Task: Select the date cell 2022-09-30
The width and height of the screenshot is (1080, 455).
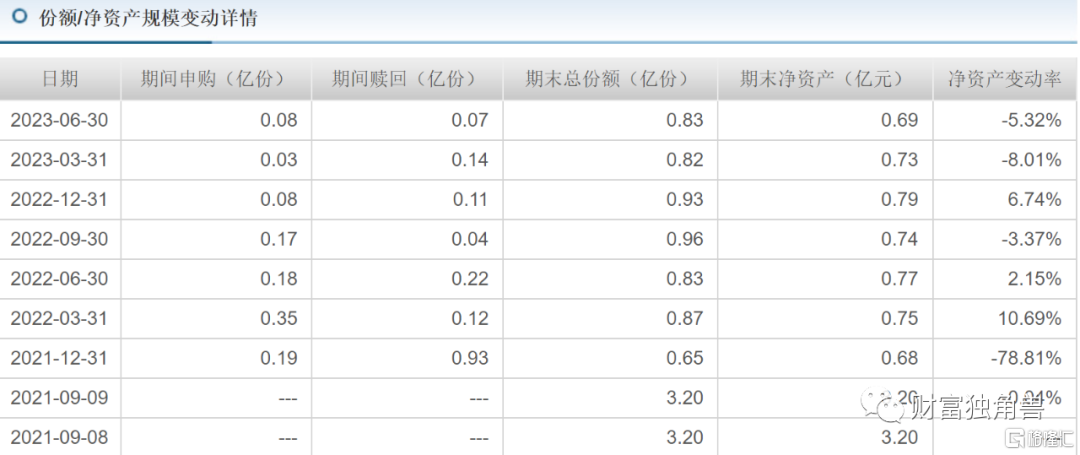Action: click(60, 240)
